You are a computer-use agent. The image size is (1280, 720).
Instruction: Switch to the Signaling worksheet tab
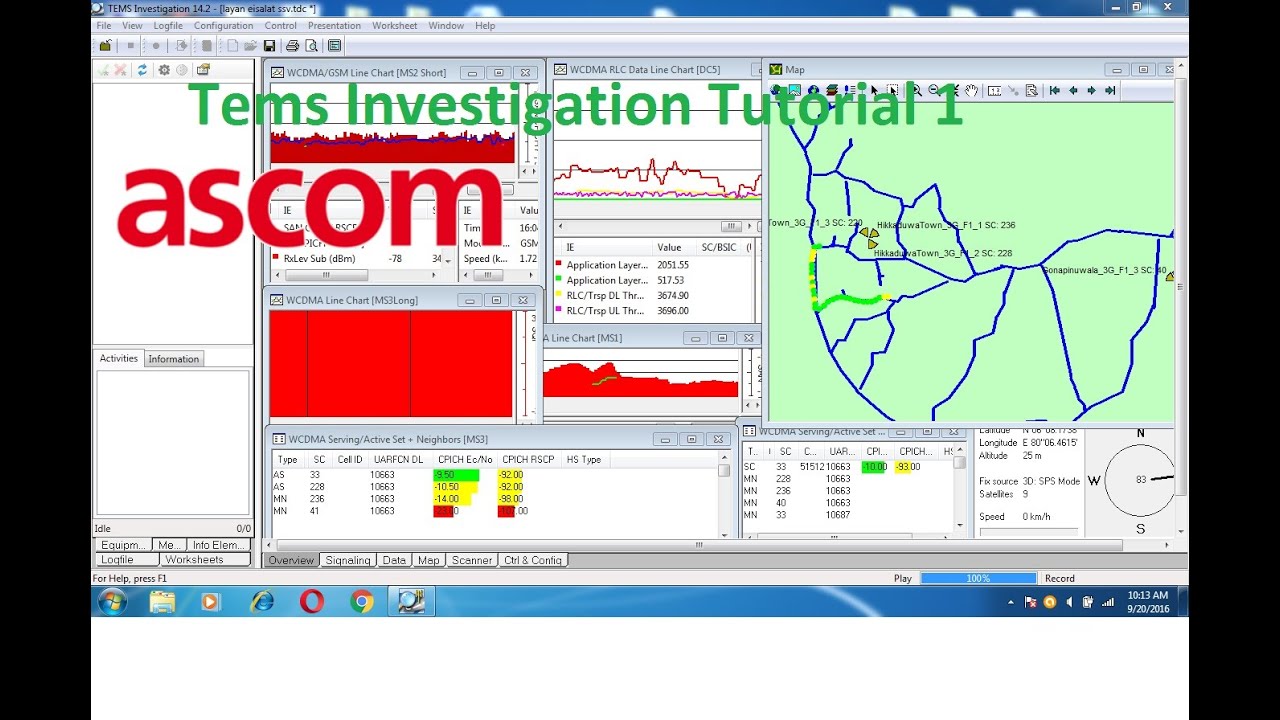click(348, 560)
